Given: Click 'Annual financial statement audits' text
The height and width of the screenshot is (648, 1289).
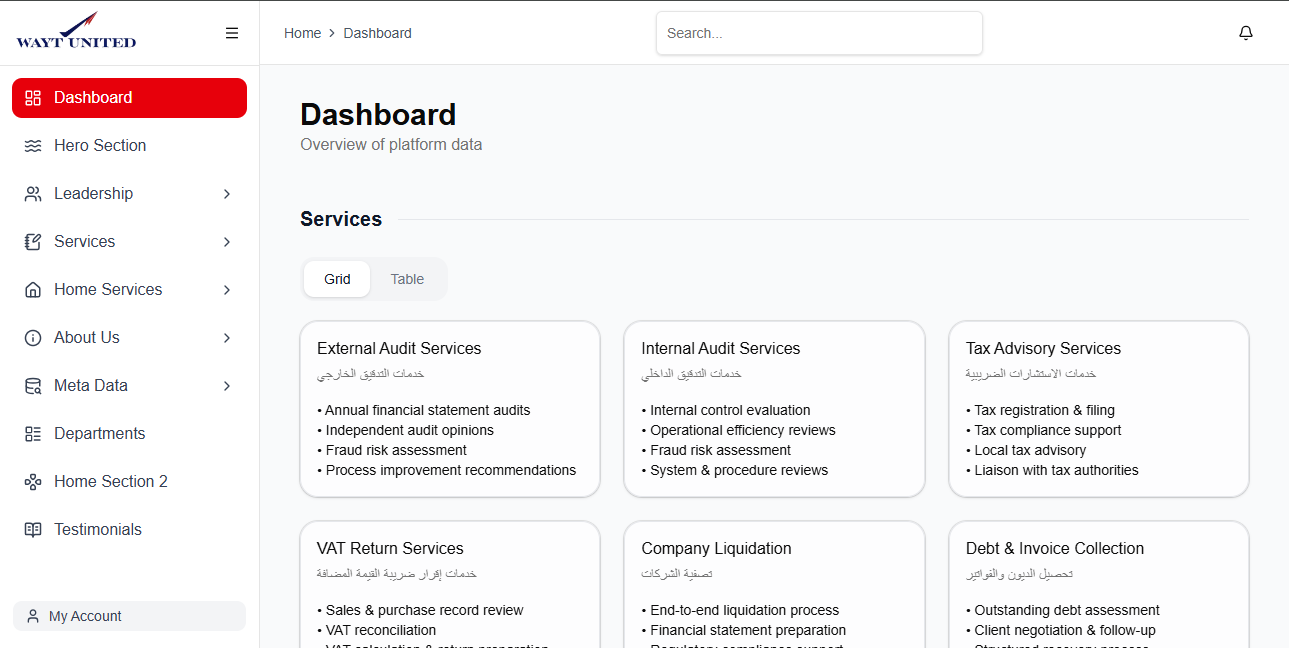Looking at the screenshot, I should click(427, 410).
